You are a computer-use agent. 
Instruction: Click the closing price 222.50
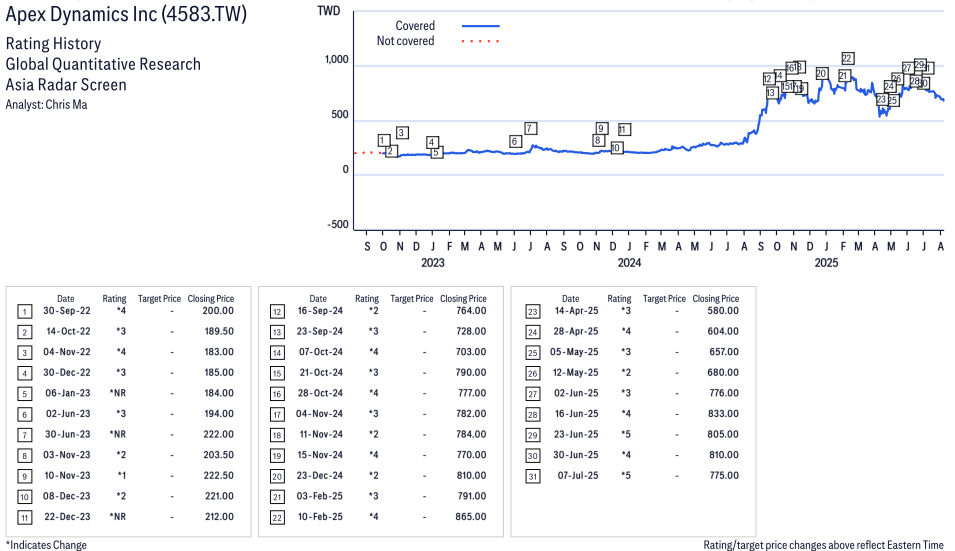point(219,476)
